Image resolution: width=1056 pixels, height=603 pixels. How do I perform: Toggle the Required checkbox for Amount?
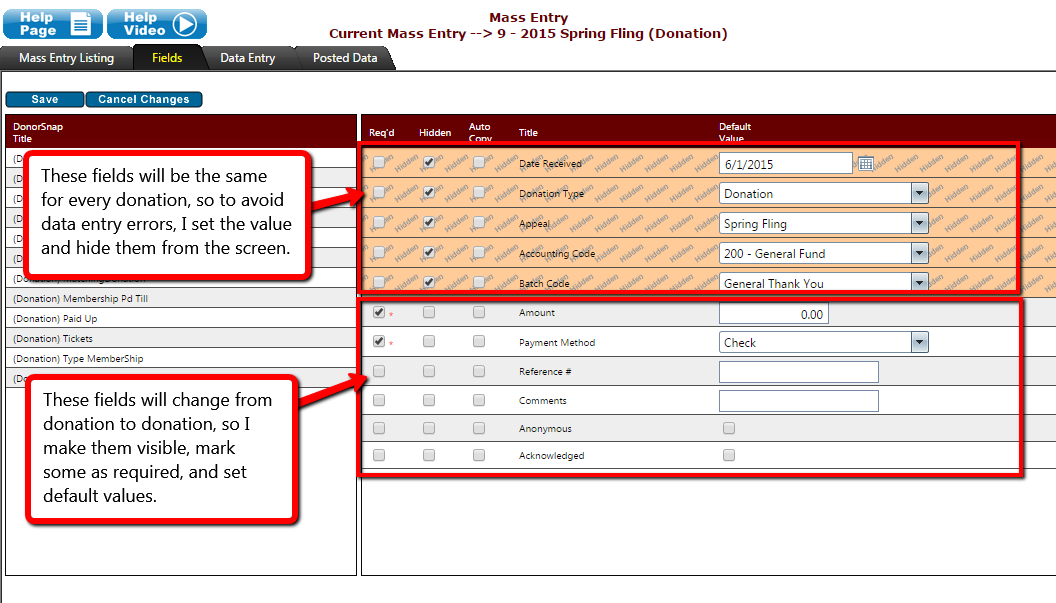point(379,312)
